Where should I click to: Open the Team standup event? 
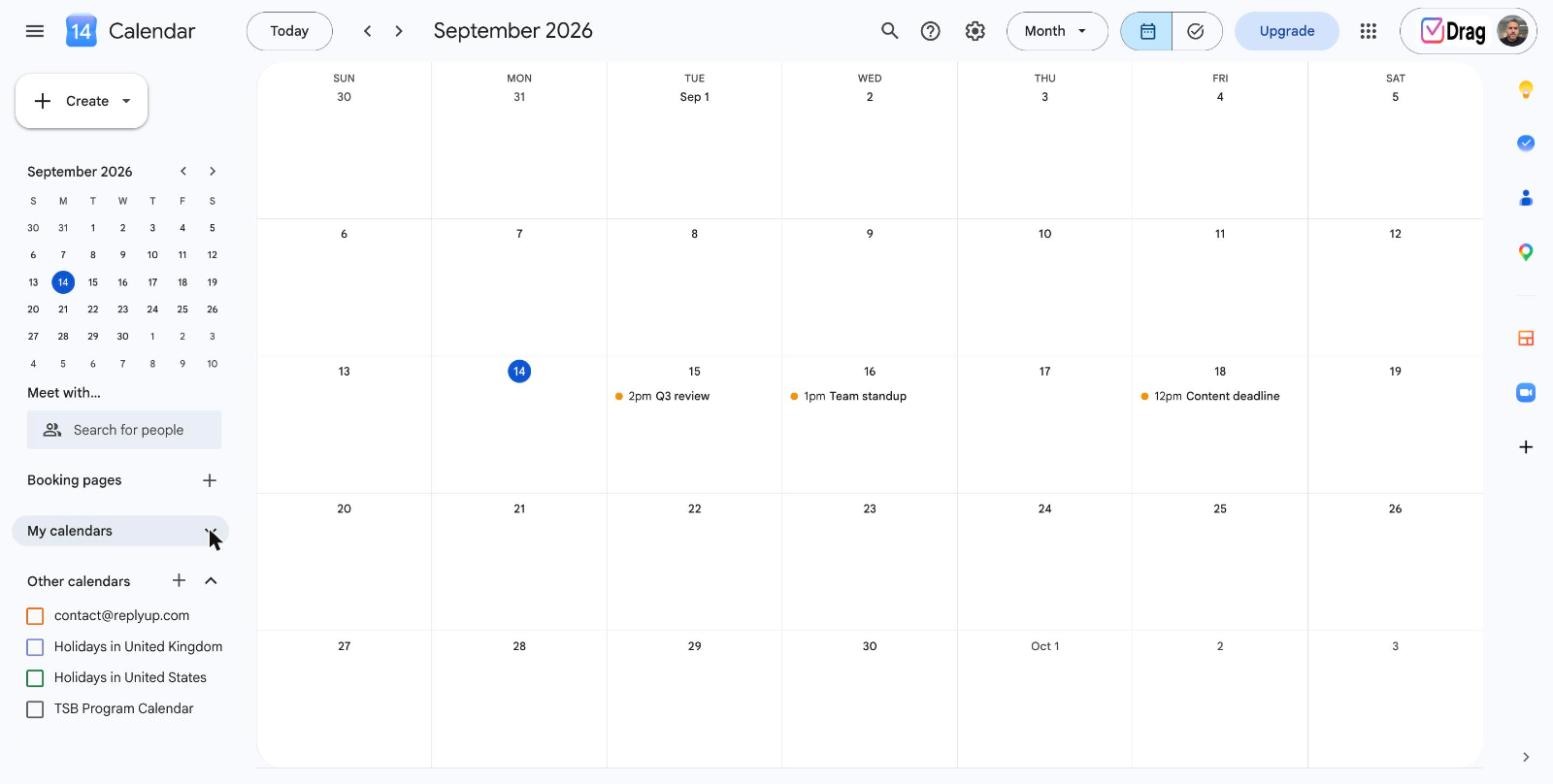pos(869,397)
